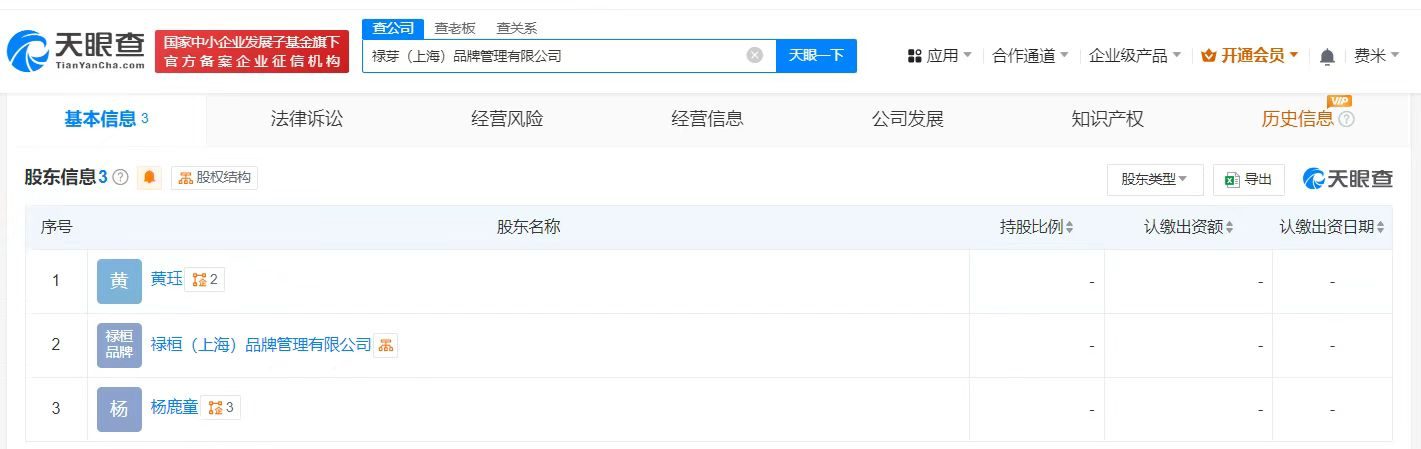Open the 合作通道 dropdown
Viewport: 1421px width, 449px height.
(x=1030, y=56)
